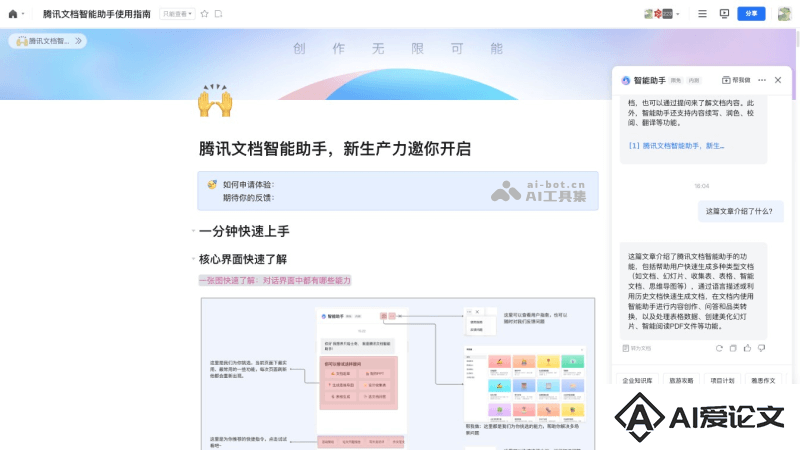Open the dropdown arrow beside the home icon
Image resolution: width=800 pixels, height=450 pixels.
(23, 14)
